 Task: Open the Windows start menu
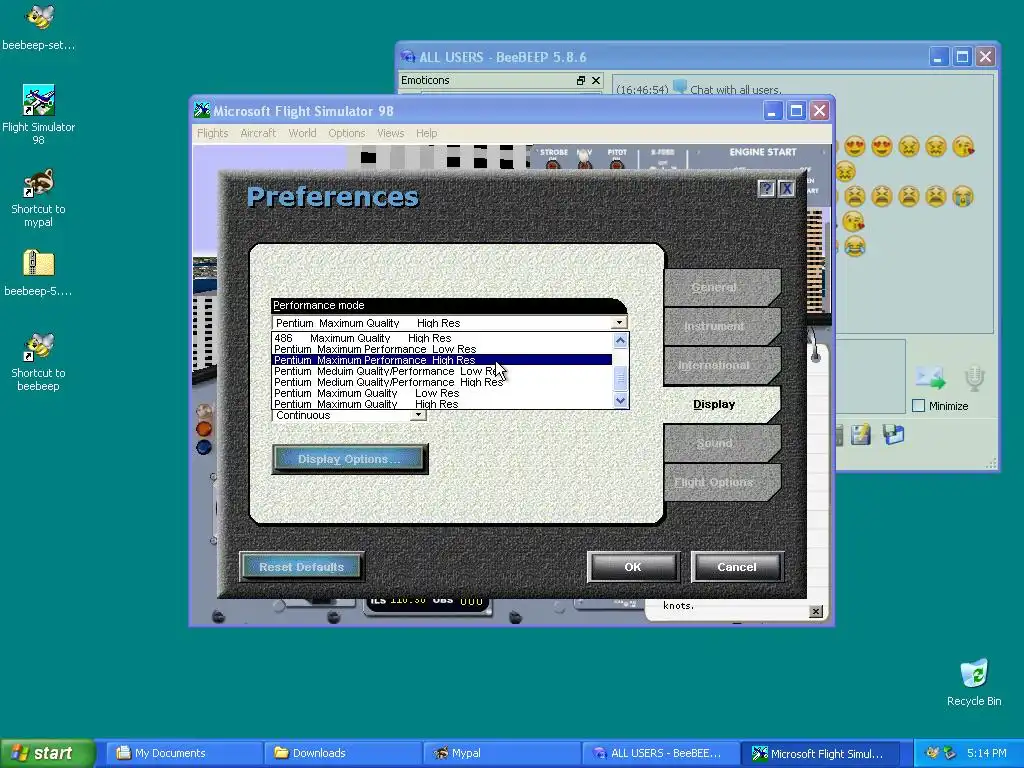(x=48, y=753)
